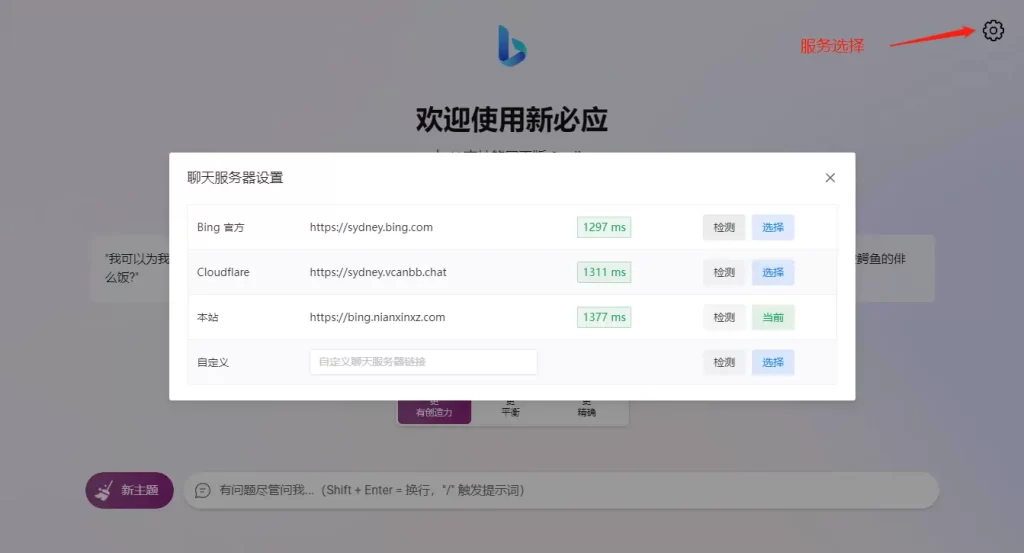Select the custom (自定义) server
This screenshot has height=553, width=1024.
[773, 362]
